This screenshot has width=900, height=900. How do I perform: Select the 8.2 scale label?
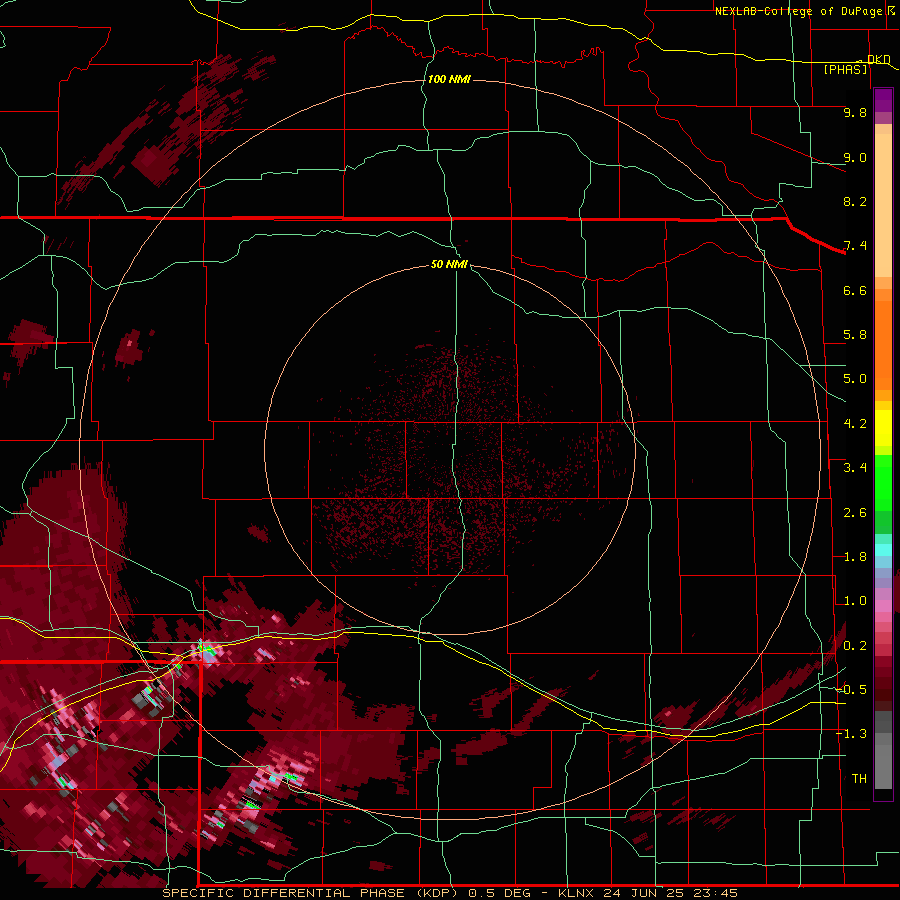[855, 201]
